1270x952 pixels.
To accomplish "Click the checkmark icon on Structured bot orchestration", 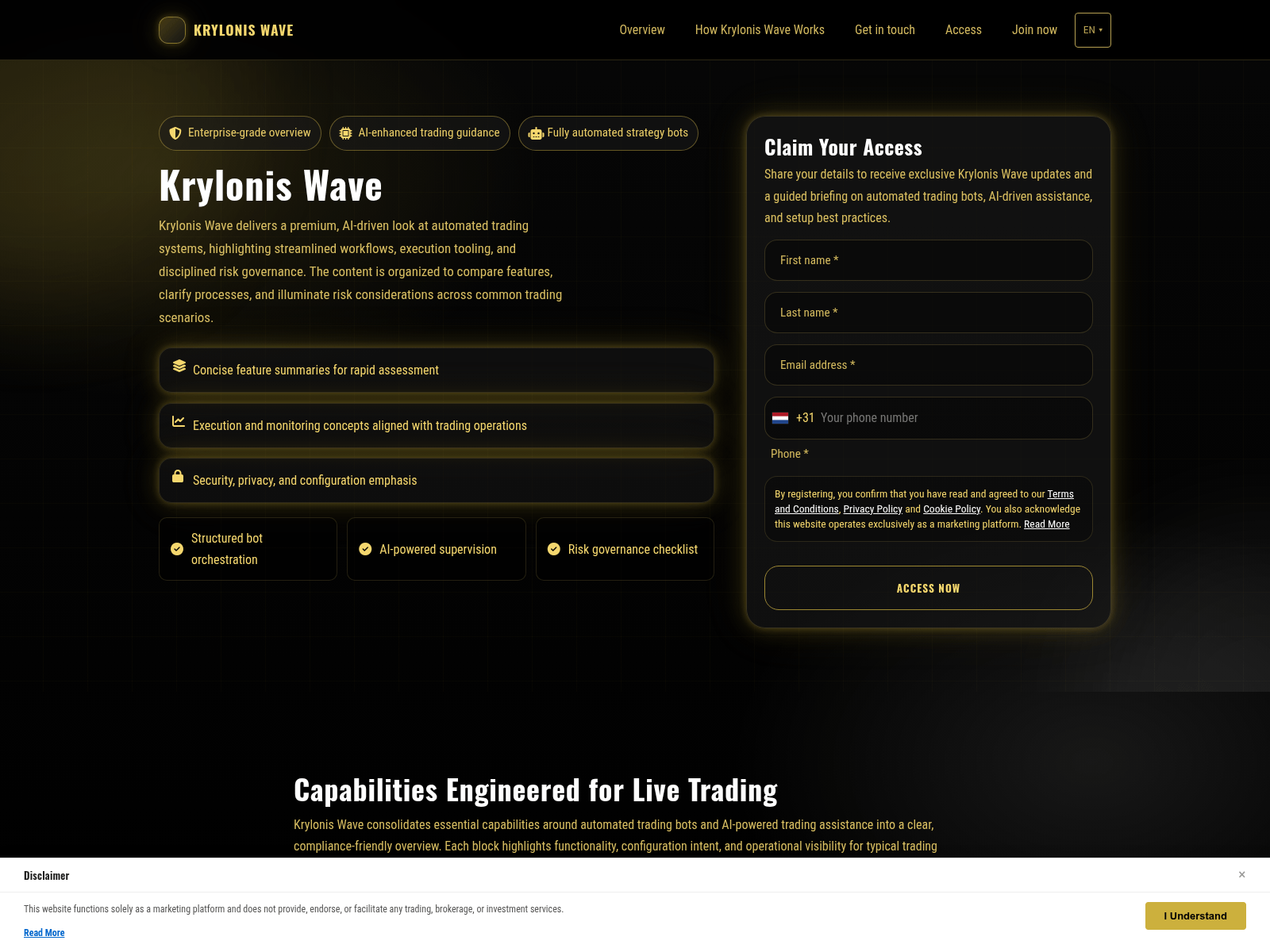I will (x=177, y=549).
